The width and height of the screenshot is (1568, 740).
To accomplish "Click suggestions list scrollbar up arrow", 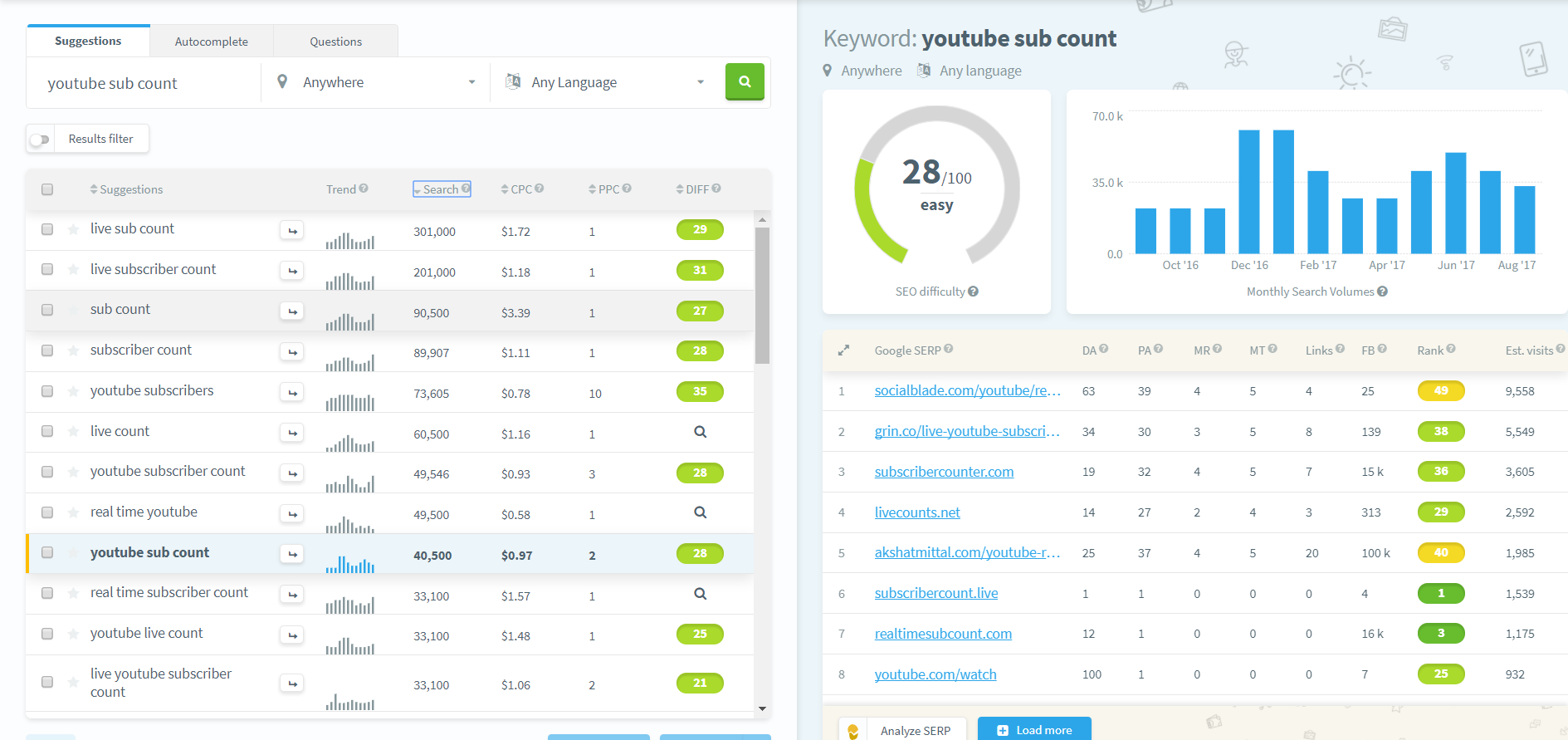I will [x=762, y=219].
